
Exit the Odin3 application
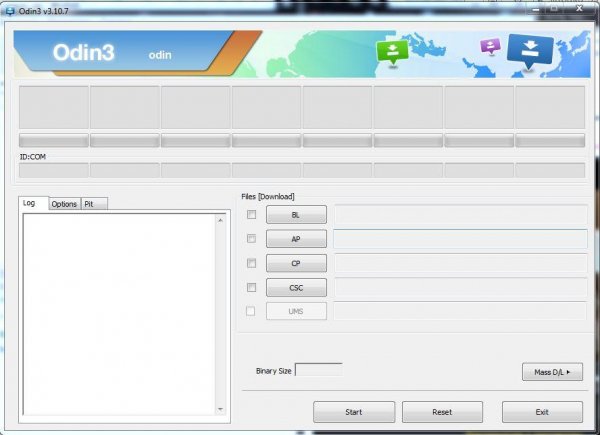(542, 412)
